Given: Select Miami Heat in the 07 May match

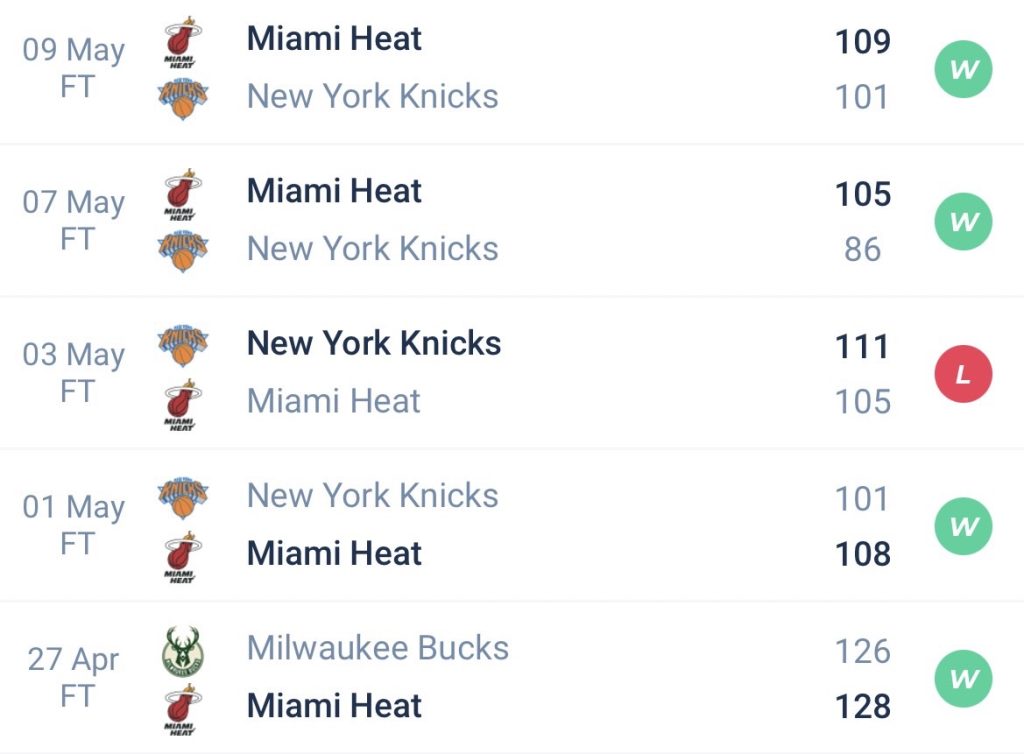Looking at the screenshot, I should 334,191.
